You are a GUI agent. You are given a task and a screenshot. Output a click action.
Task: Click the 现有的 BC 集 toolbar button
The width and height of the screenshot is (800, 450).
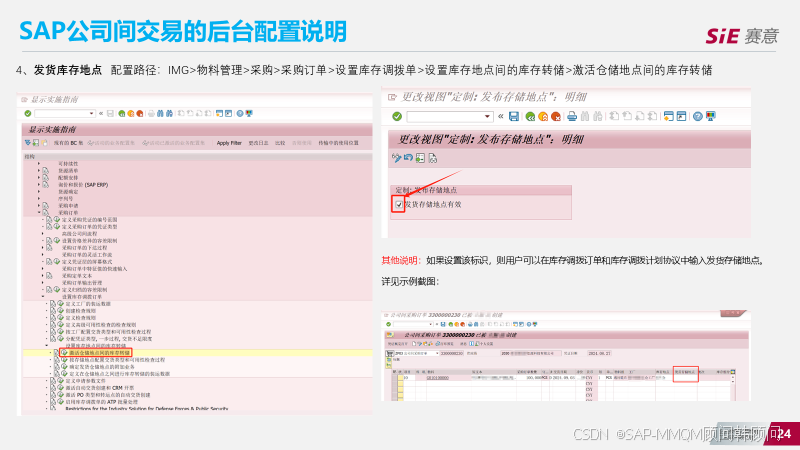click(x=68, y=143)
